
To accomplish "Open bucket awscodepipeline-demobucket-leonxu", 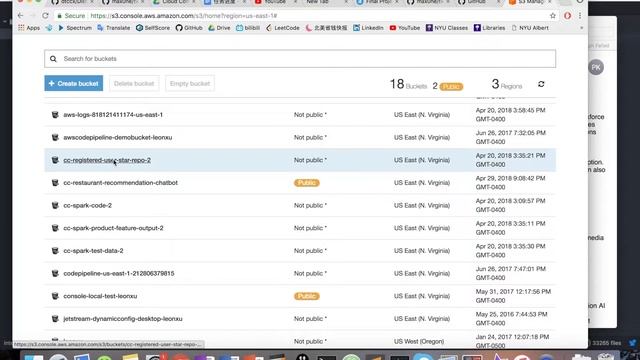I will (x=118, y=138).
